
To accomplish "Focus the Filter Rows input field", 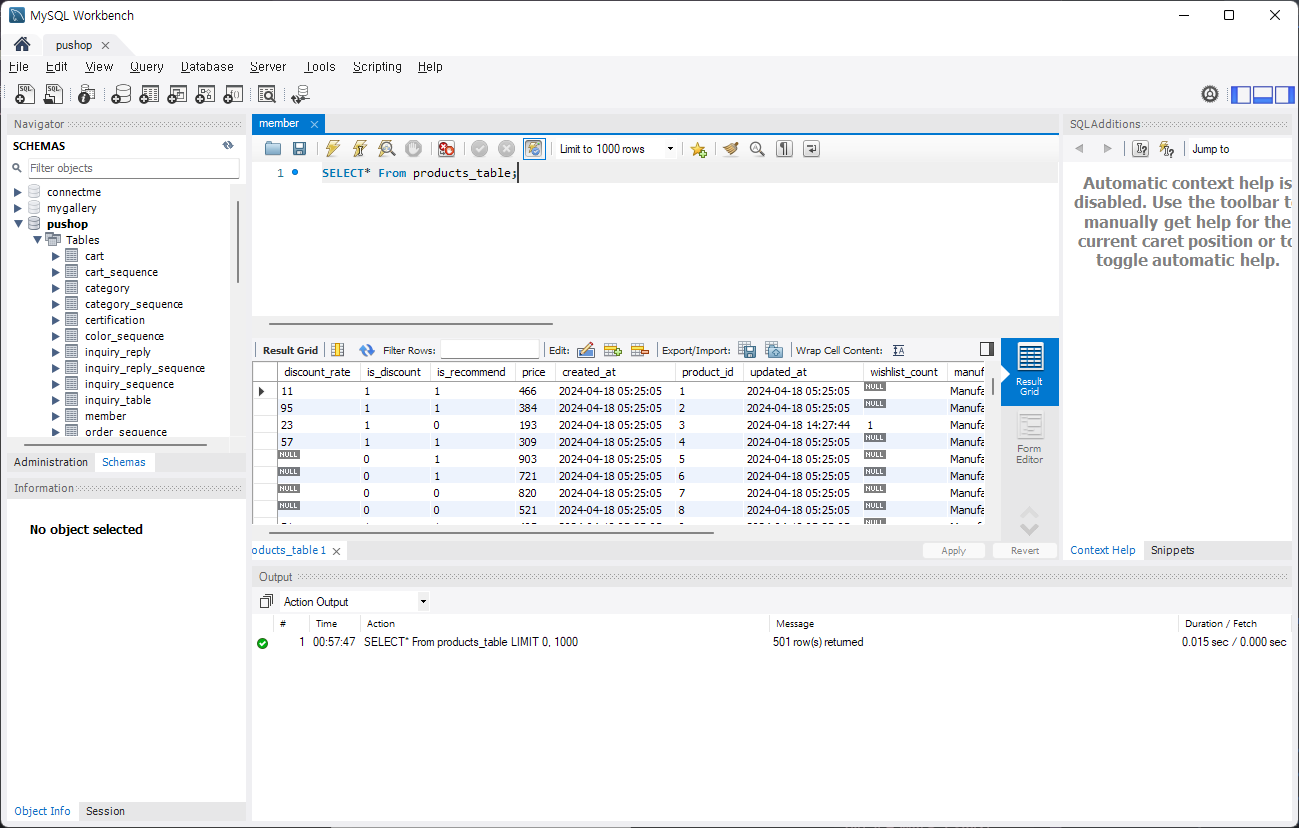I will click(x=490, y=350).
